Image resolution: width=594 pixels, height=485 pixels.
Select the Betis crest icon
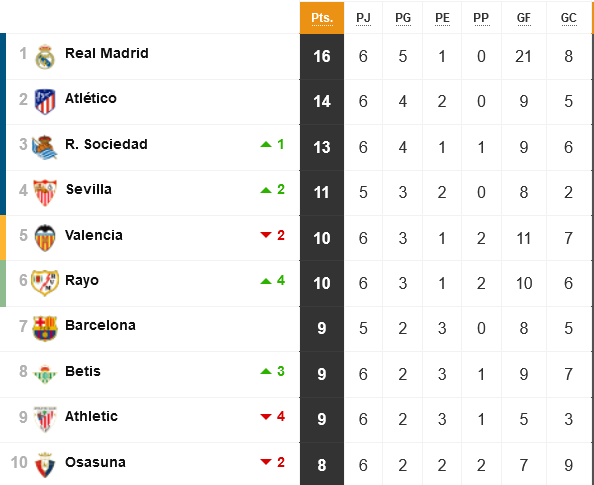pyautogui.click(x=45, y=374)
